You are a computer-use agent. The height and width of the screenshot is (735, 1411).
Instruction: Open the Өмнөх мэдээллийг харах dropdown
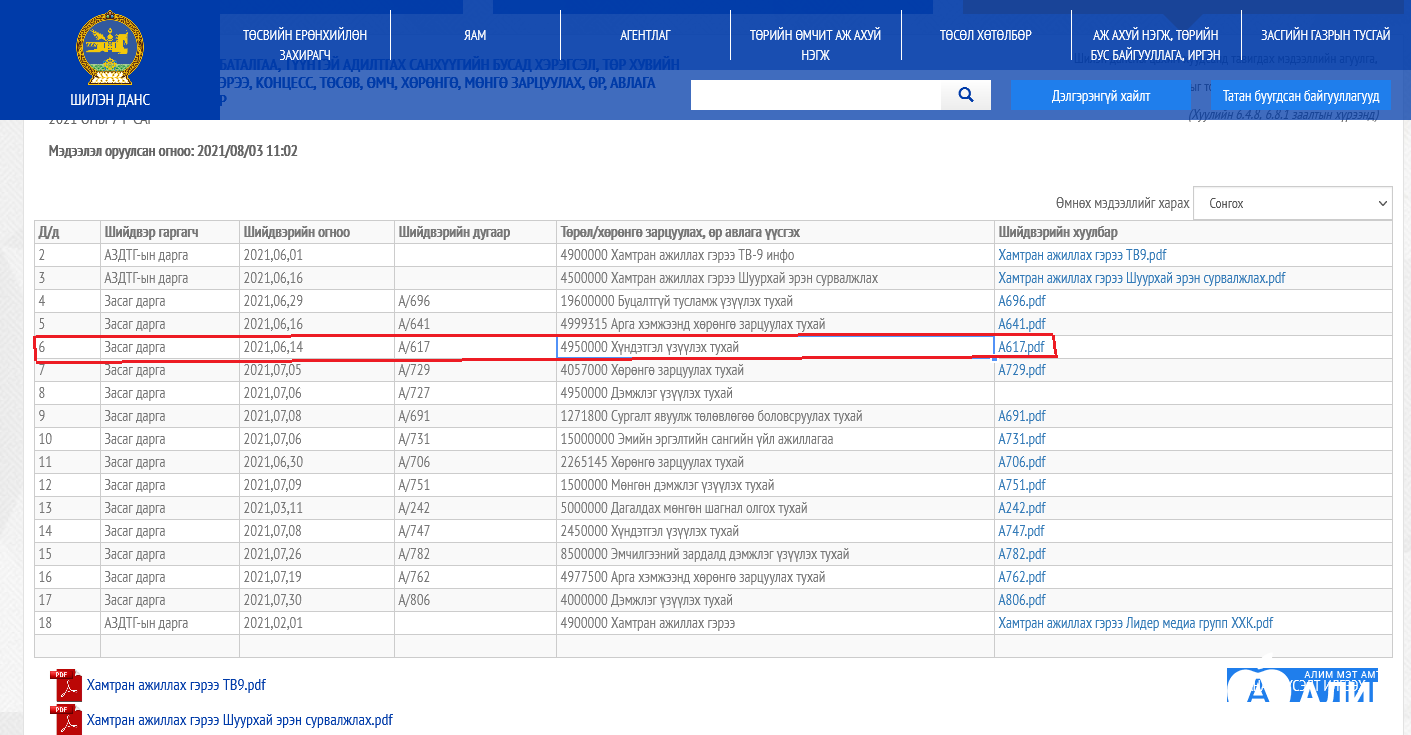[1292, 203]
